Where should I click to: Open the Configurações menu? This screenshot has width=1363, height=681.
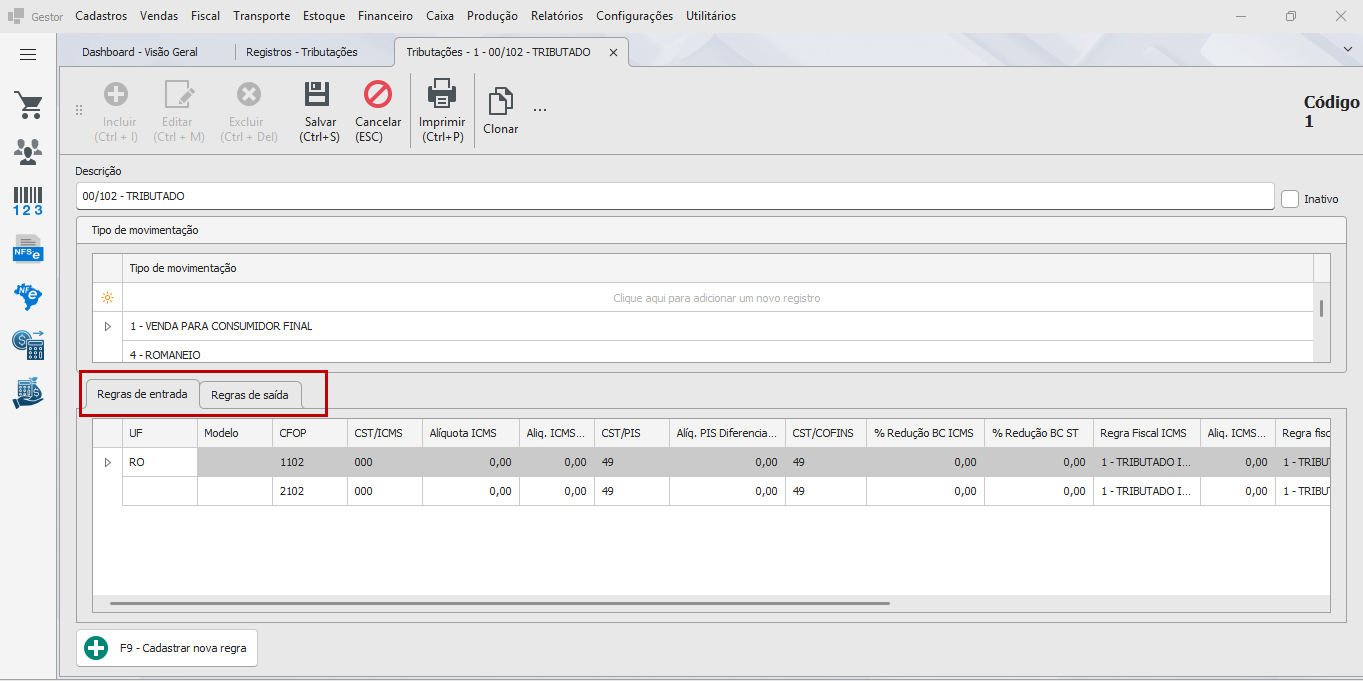(x=634, y=16)
